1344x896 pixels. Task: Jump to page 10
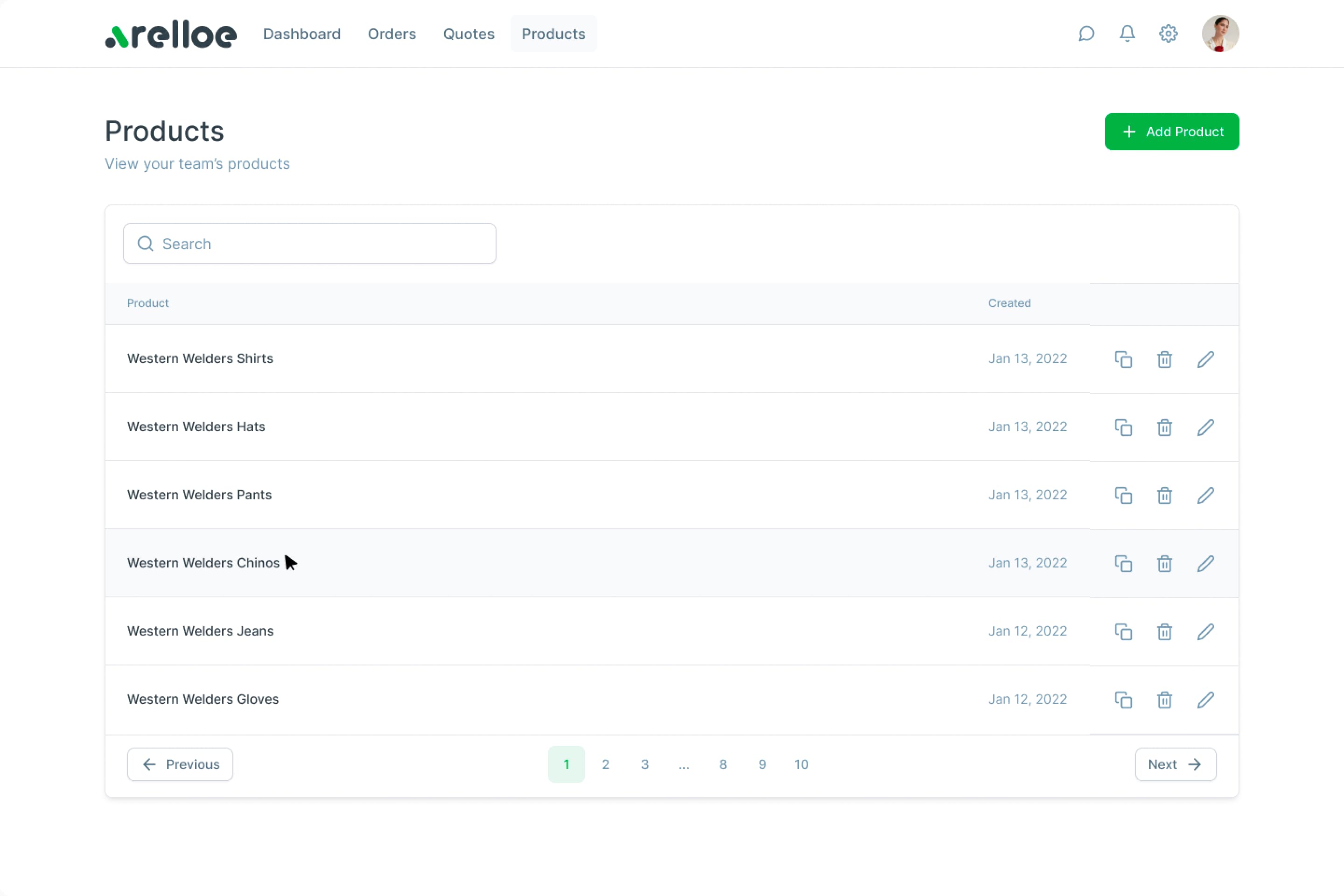pyautogui.click(x=801, y=764)
